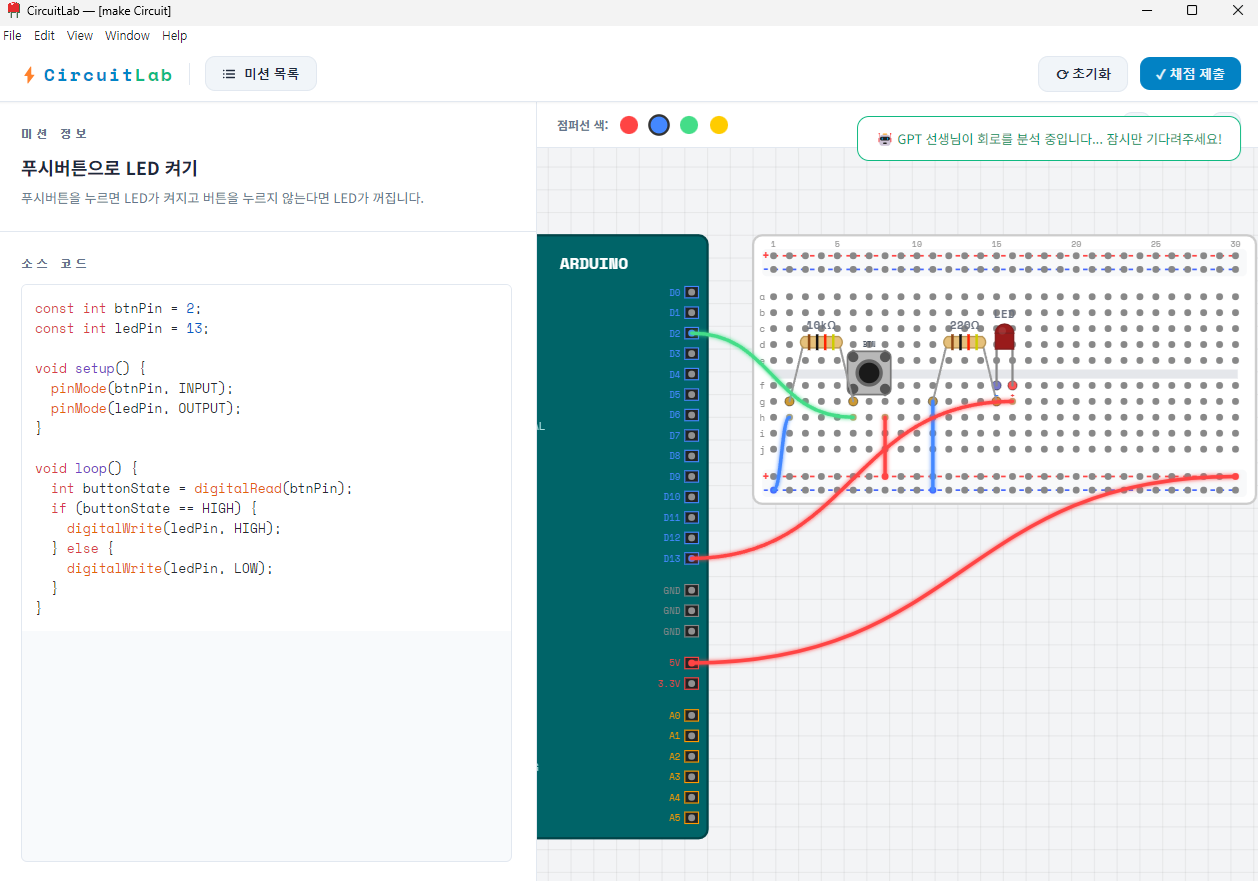
Task: Select the yellow jumper wire color
Action: click(x=719, y=125)
